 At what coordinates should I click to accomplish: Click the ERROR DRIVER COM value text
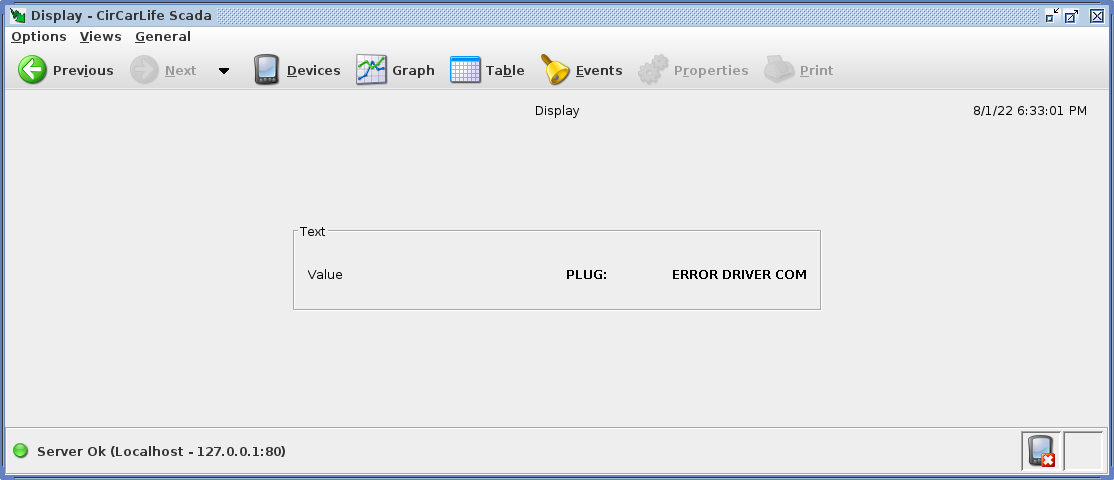tap(738, 274)
